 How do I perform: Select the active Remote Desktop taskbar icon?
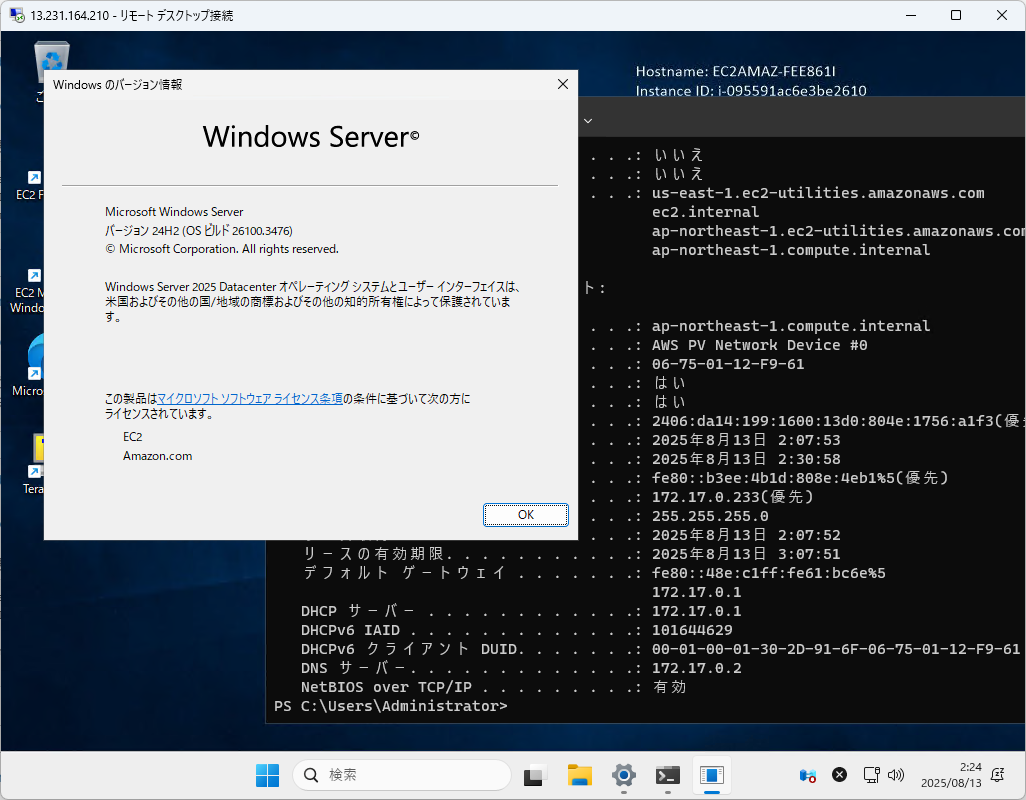tap(711, 776)
